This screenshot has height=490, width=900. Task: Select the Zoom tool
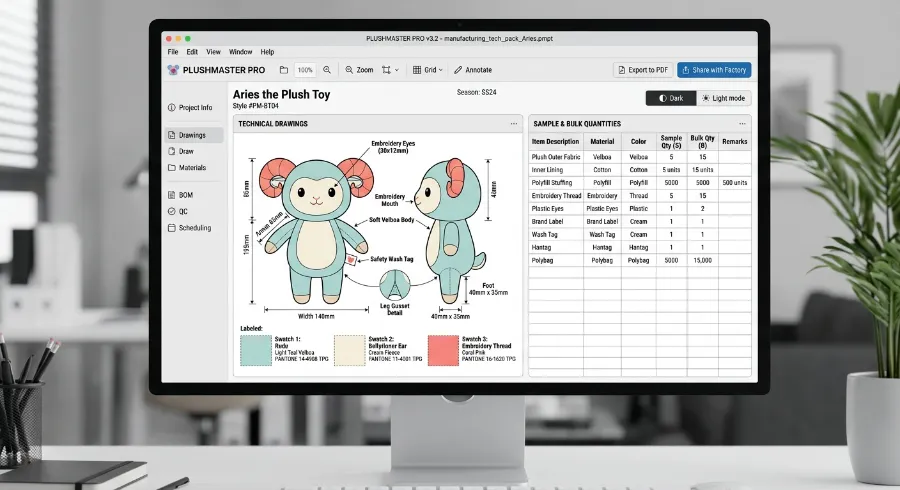pyautogui.click(x=359, y=70)
